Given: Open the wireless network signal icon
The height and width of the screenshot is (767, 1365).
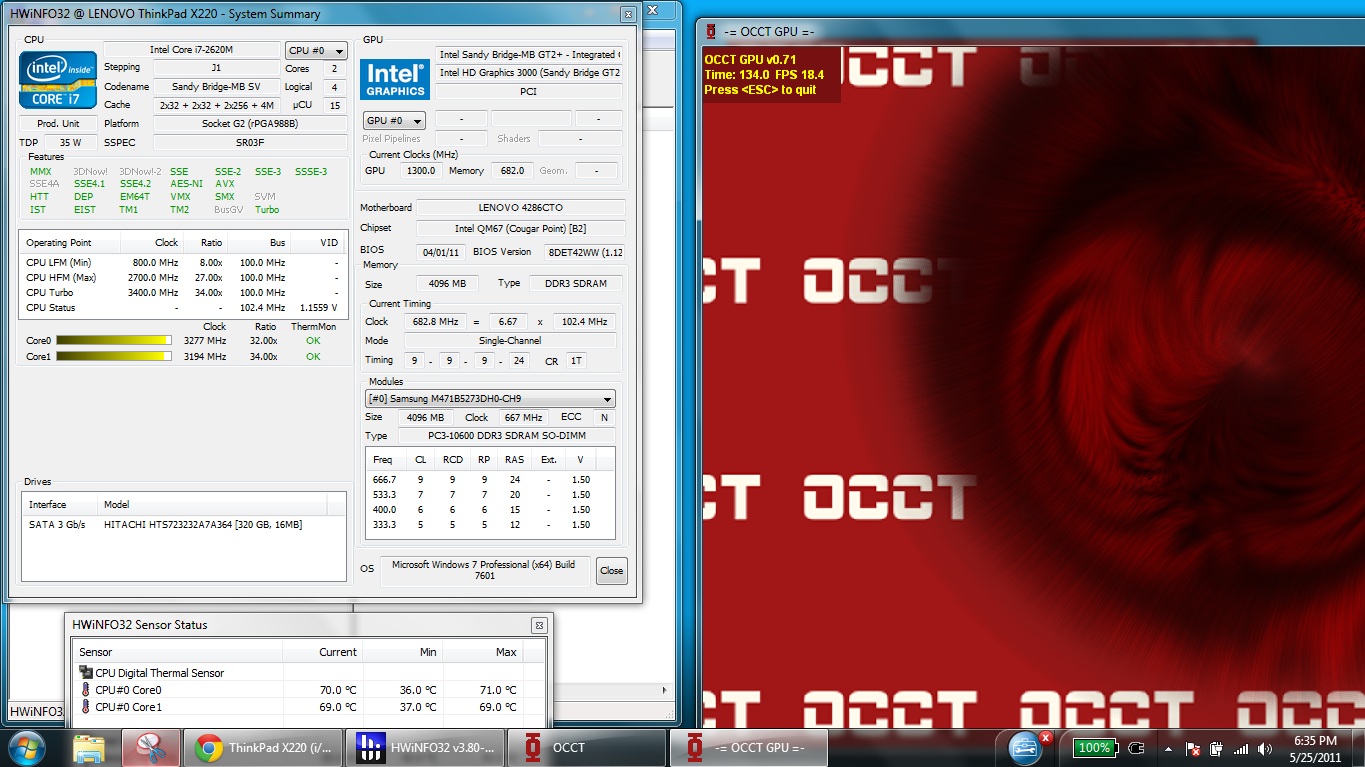Looking at the screenshot, I should [1241, 748].
